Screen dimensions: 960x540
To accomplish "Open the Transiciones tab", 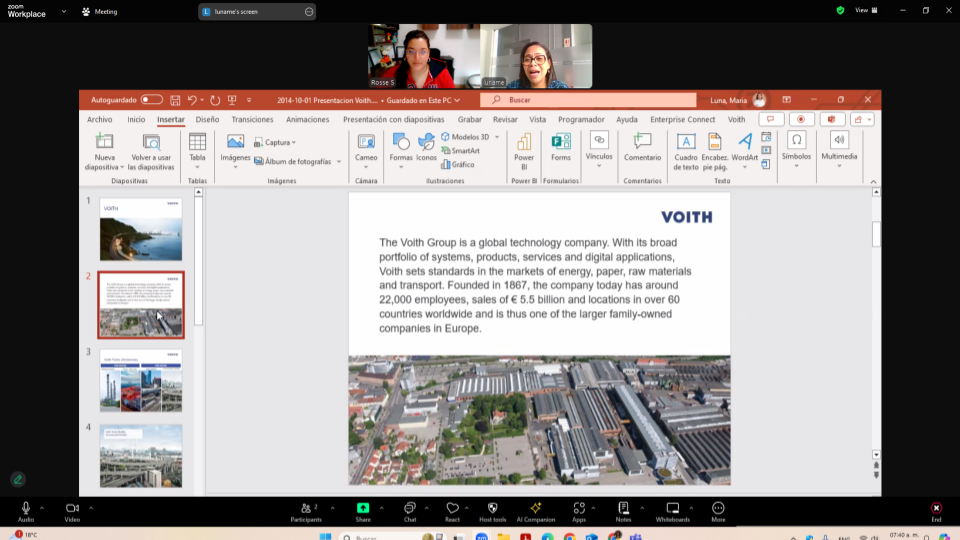I will coord(252,119).
